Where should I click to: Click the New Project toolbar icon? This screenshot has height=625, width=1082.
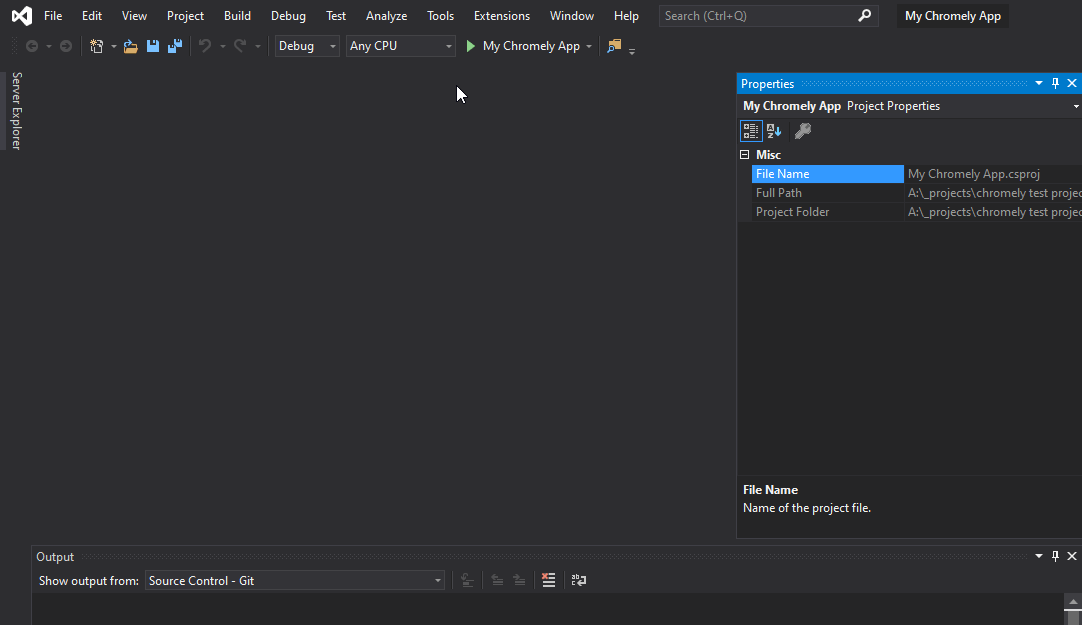click(97, 46)
